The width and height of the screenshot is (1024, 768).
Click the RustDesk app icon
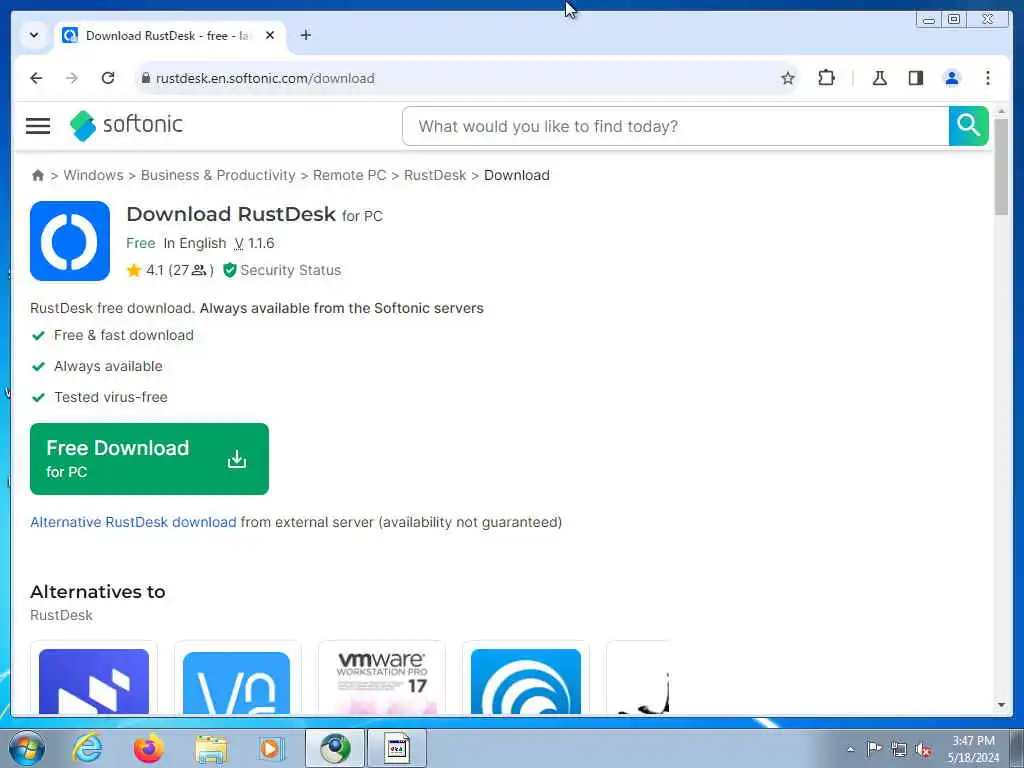tap(70, 241)
